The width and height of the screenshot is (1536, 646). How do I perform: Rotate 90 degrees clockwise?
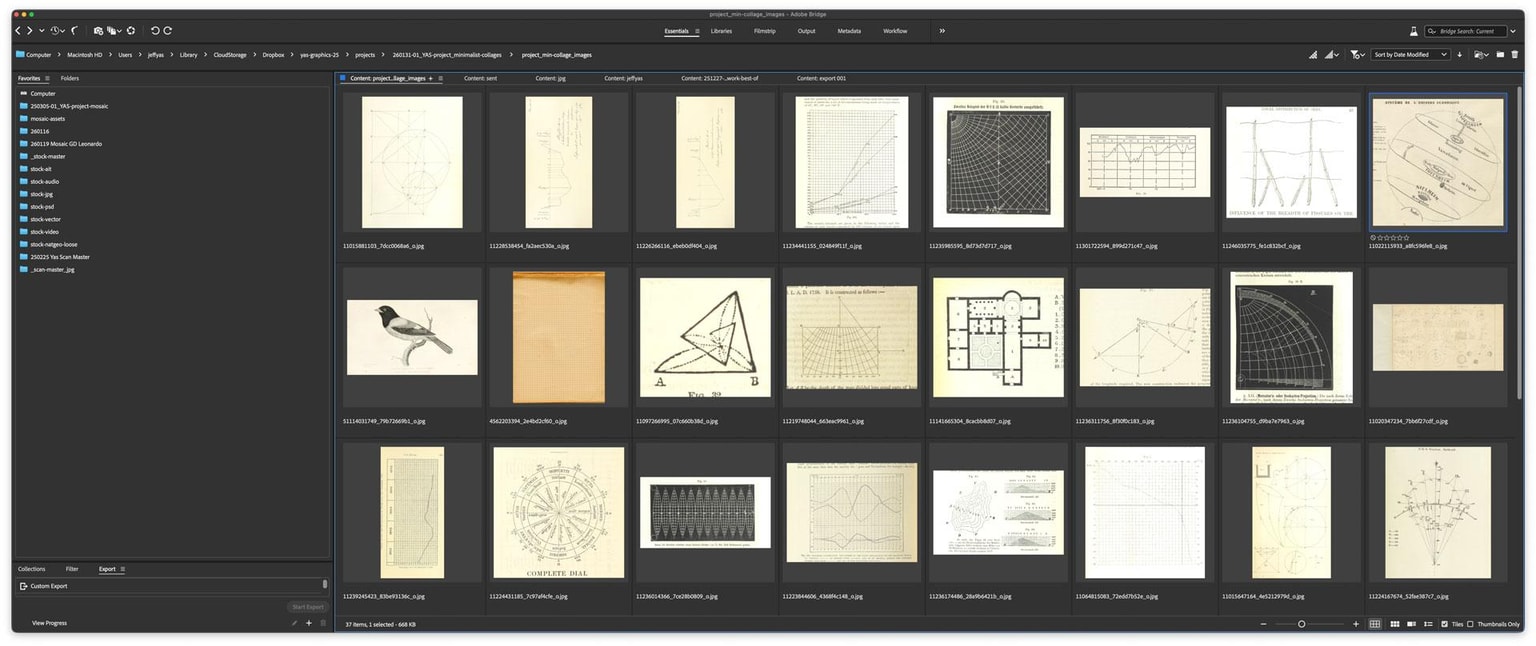167,31
